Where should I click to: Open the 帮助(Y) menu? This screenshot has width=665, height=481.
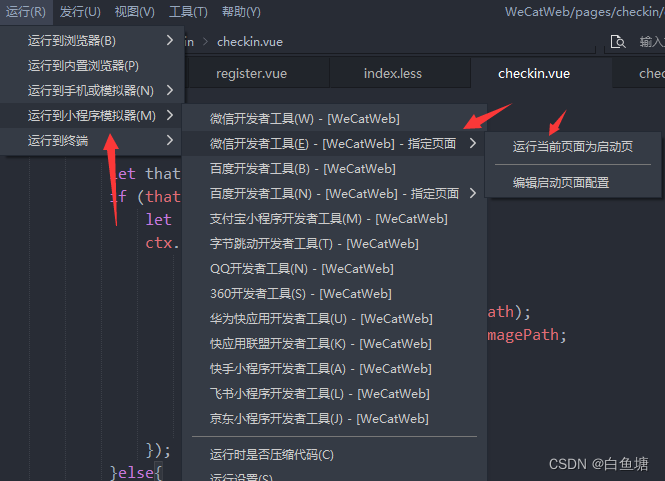click(x=241, y=12)
